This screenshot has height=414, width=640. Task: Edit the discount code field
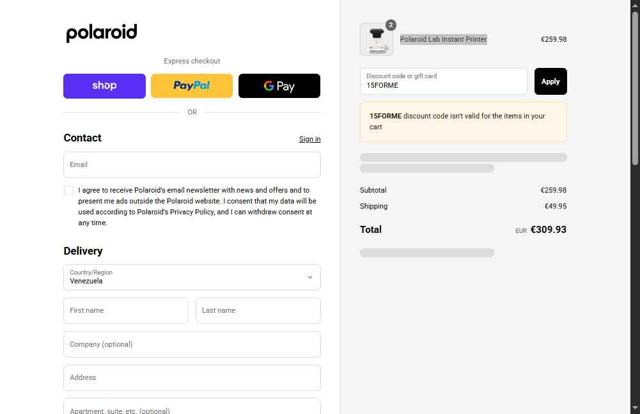(x=443, y=81)
